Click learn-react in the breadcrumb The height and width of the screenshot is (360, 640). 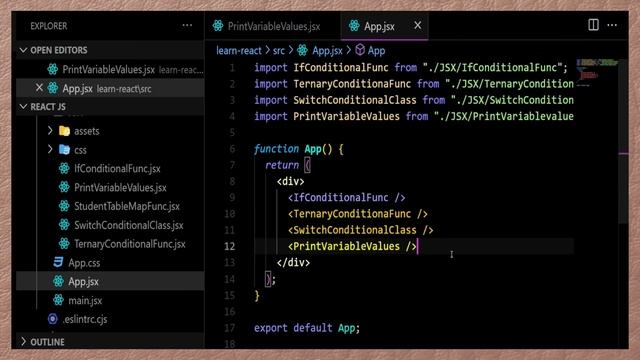click(x=238, y=51)
